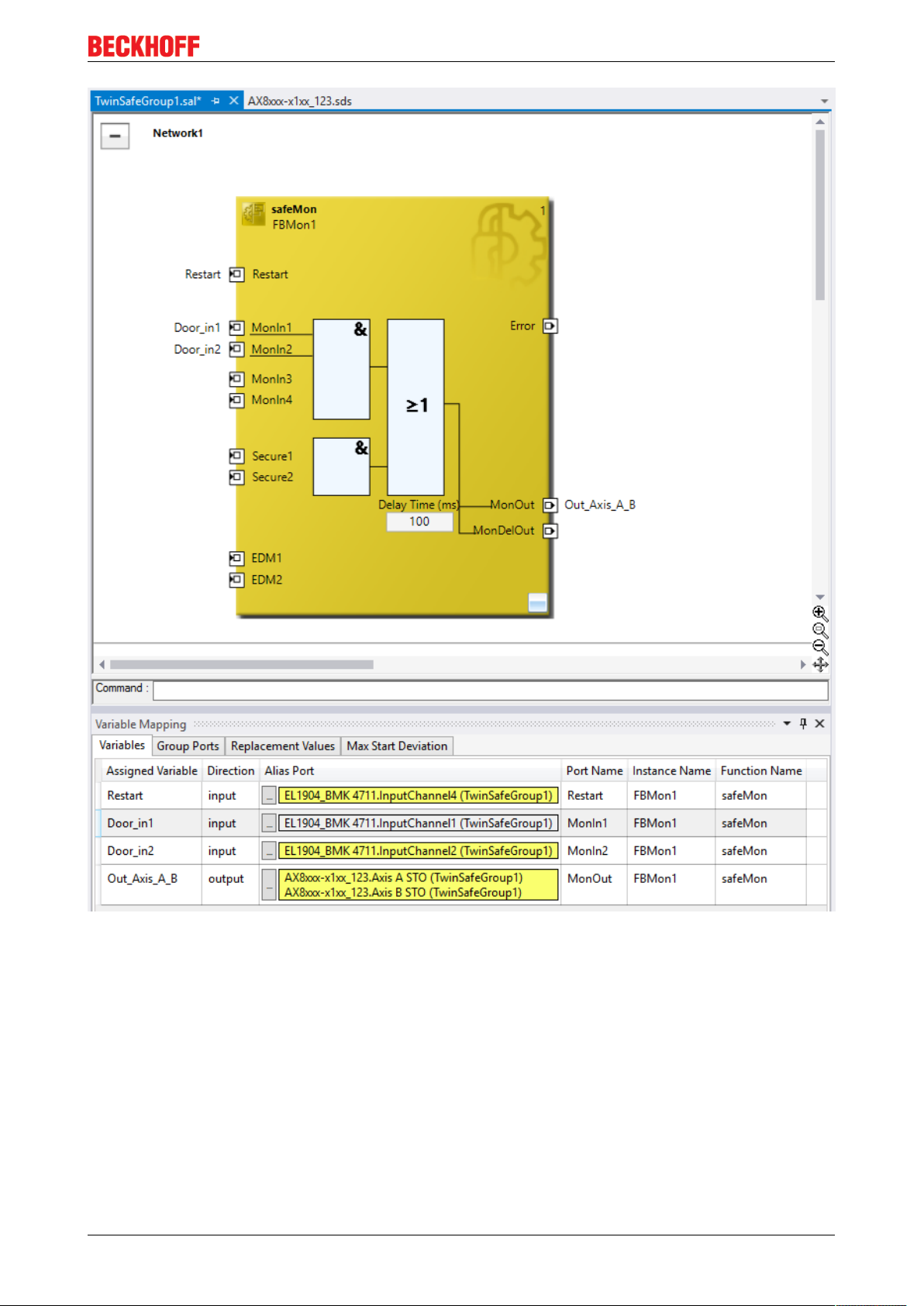This screenshot has height=1306, width=924.
Task: Close the TwinSafeGroup1.sal document tab
Action: coord(233,101)
